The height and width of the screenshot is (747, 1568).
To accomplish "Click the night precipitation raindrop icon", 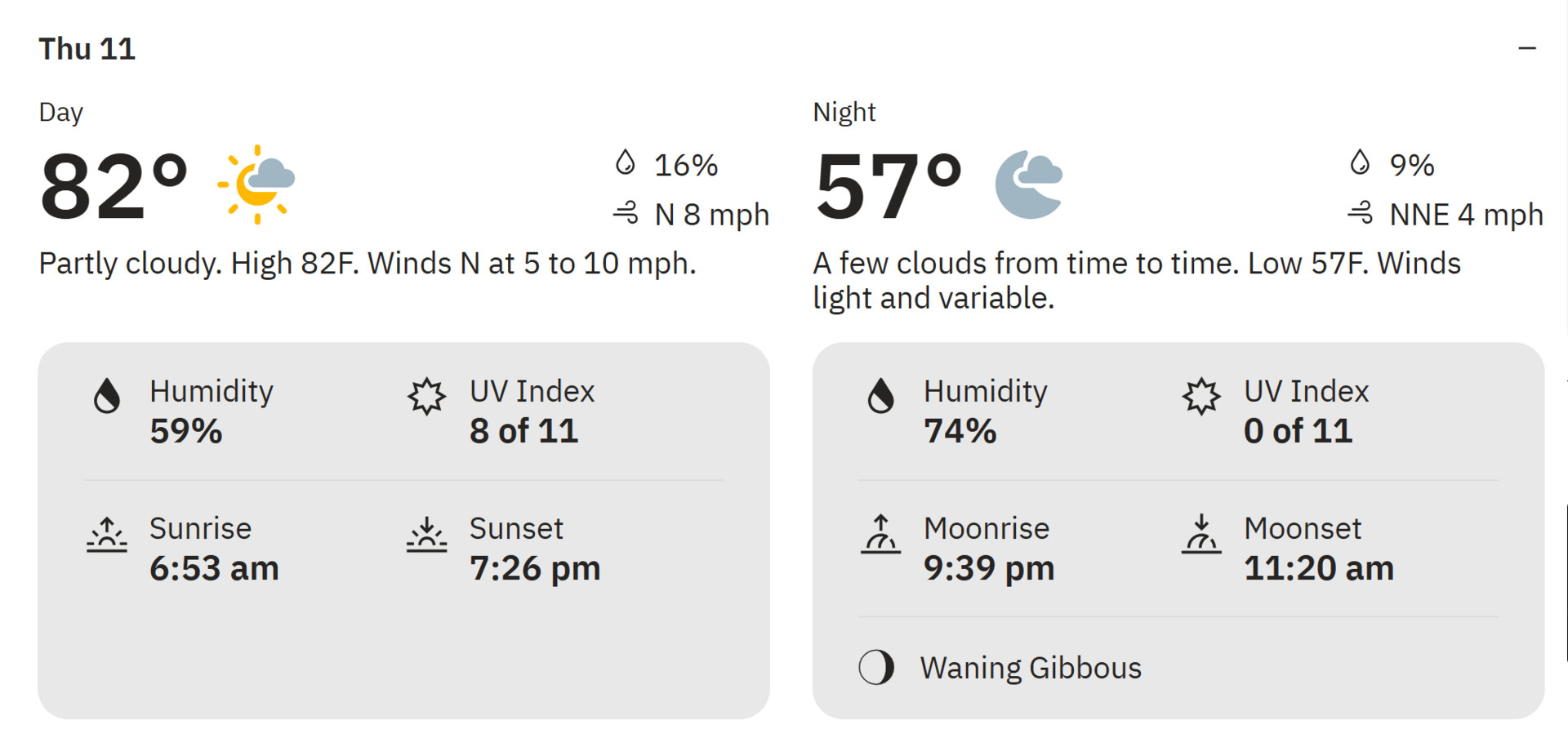I will (x=1360, y=162).
